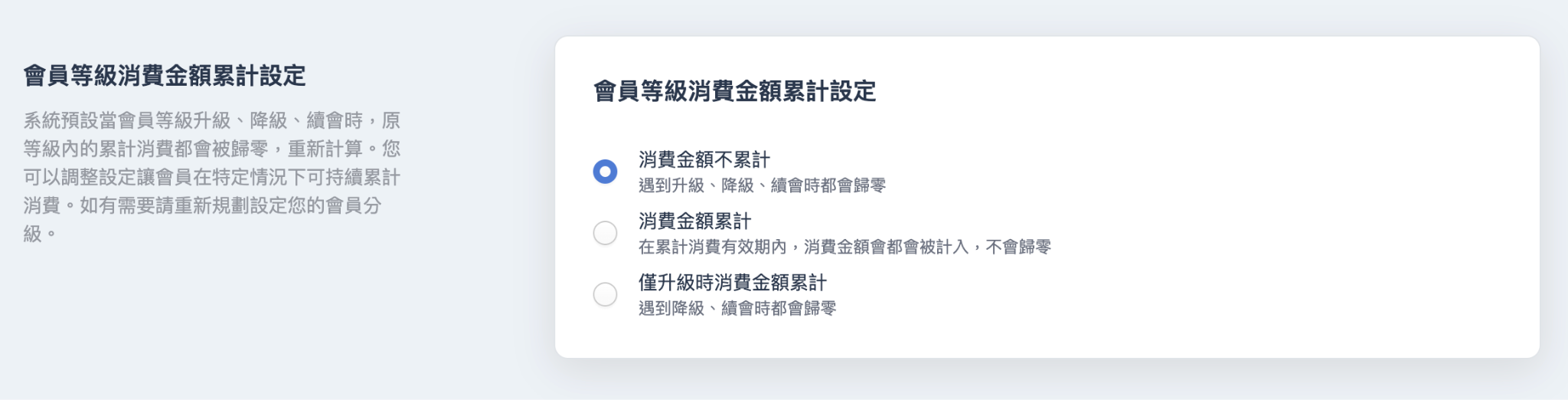1568x400 pixels.
Task: Click description 遇到升級、降級、續會時都會歸零
Action: [762, 185]
